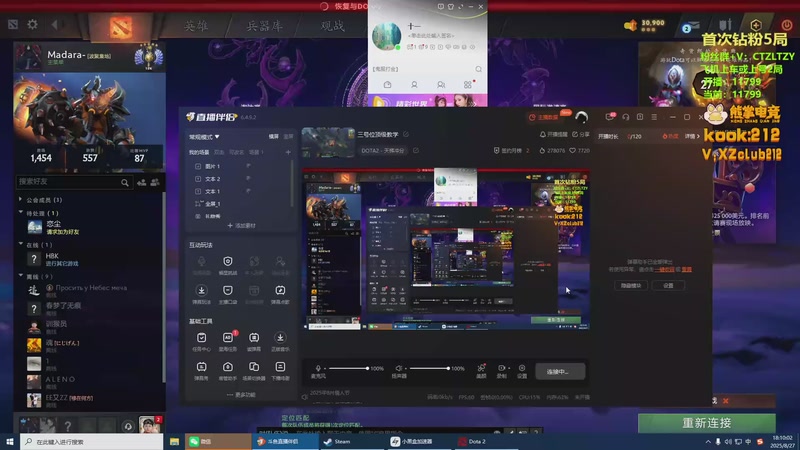The height and width of the screenshot is (450, 800).
Task: Open the bottom-left 基础工具 icon
Action: click(x=202, y=370)
